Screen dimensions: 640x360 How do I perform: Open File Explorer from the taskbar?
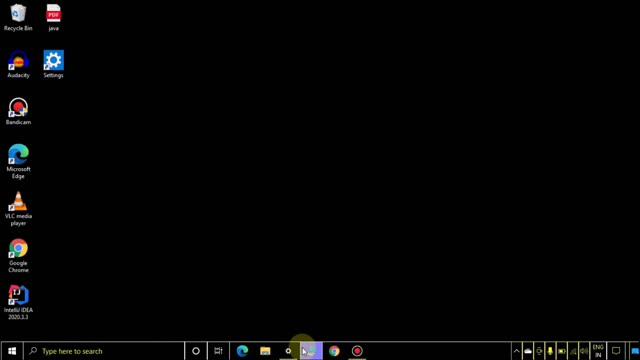pos(265,351)
